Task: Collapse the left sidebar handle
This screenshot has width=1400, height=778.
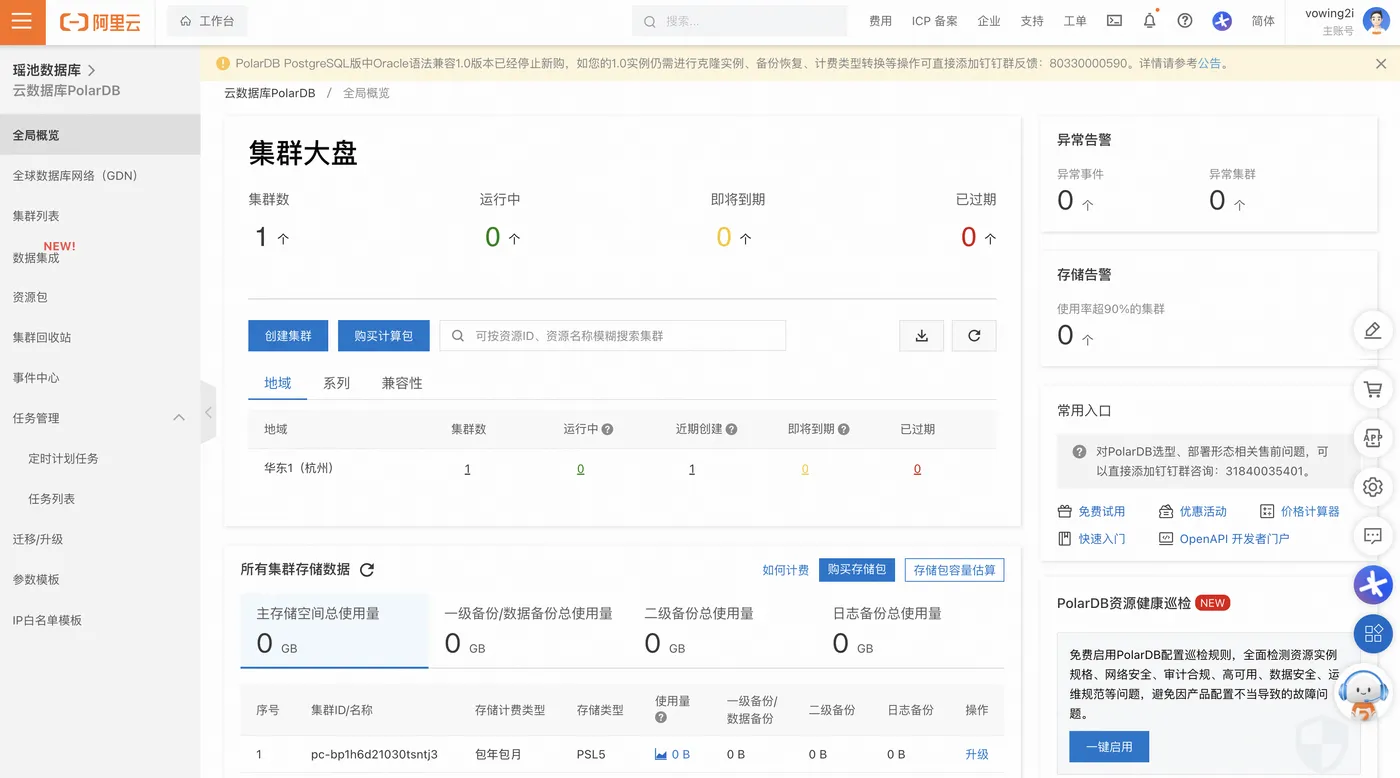Action: (x=208, y=412)
